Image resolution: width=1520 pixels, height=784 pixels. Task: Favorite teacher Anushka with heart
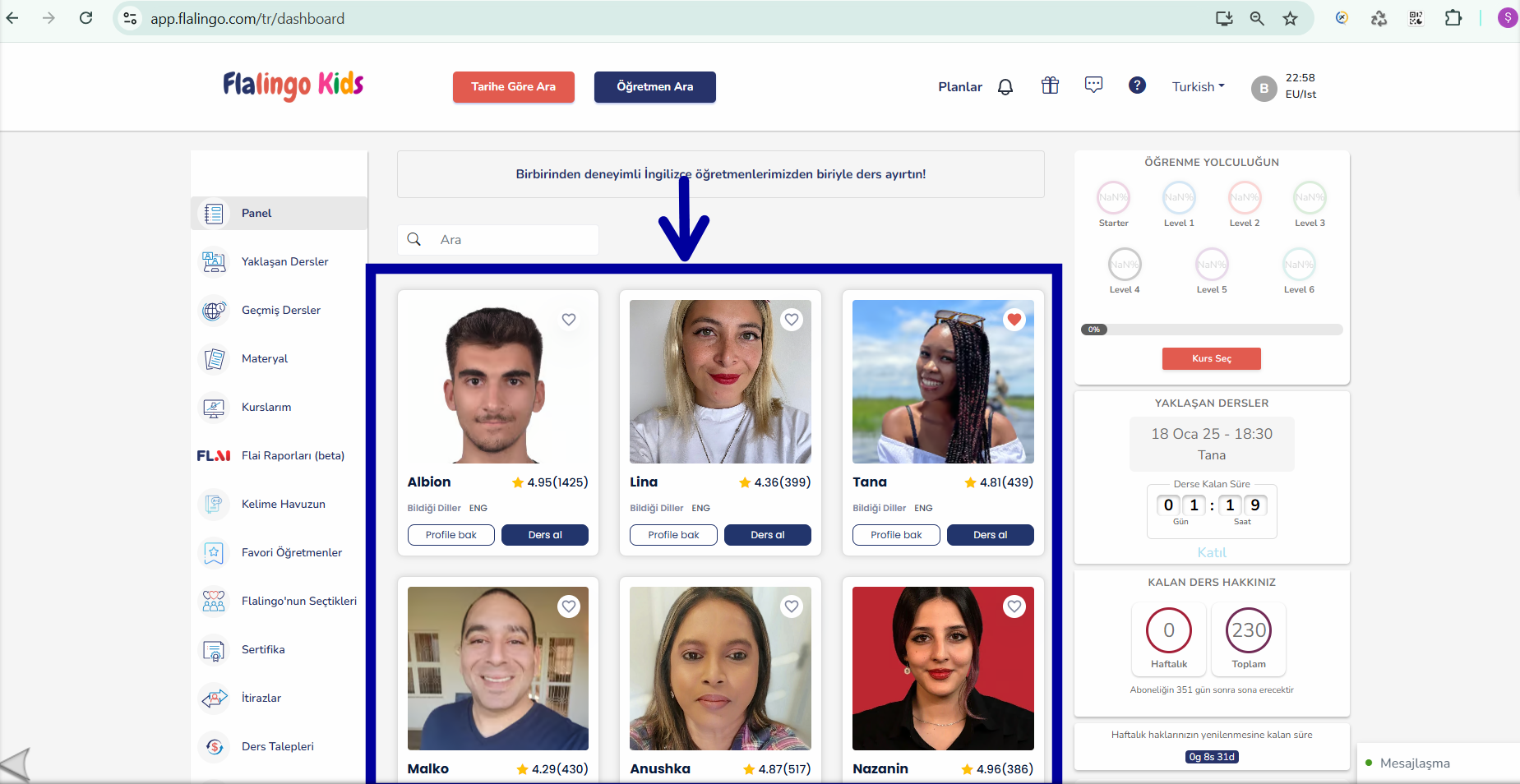[x=792, y=606]
